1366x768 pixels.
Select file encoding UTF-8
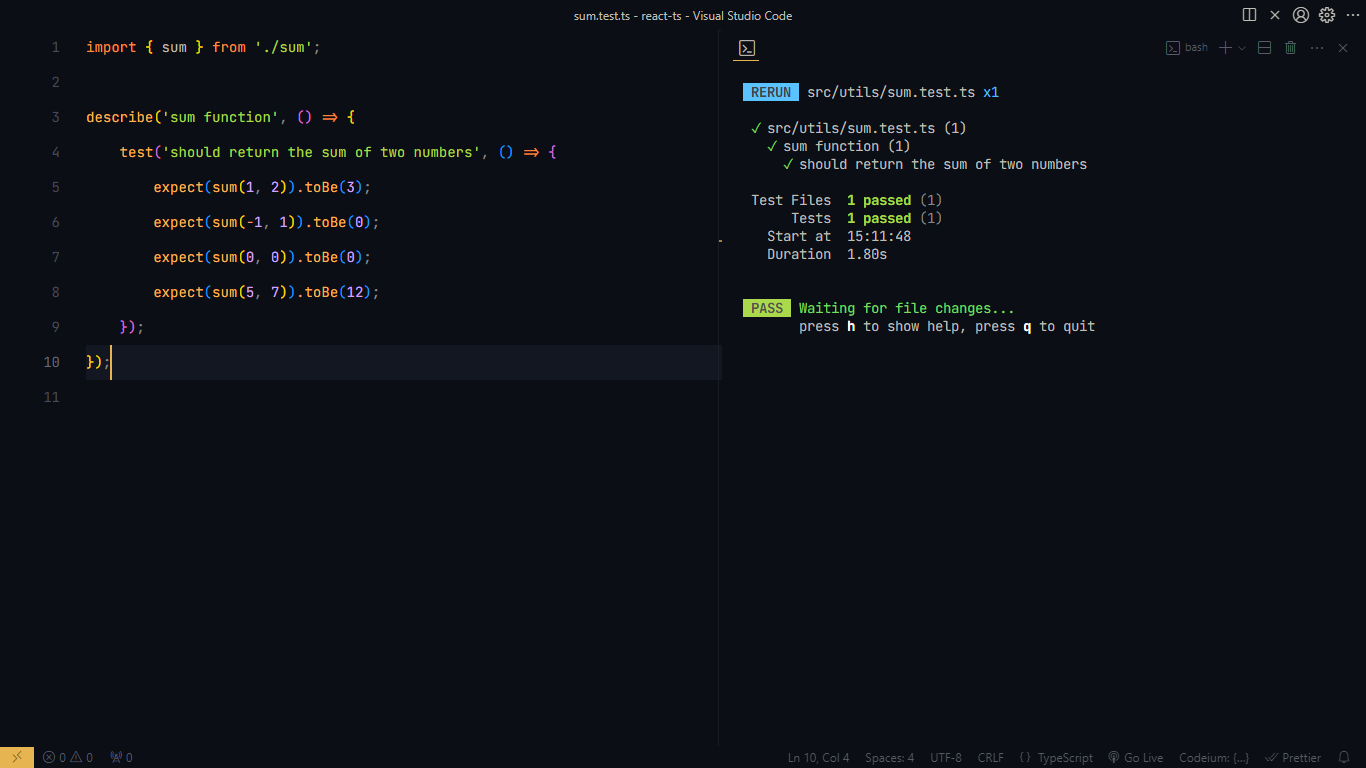(x=945, y=757)
